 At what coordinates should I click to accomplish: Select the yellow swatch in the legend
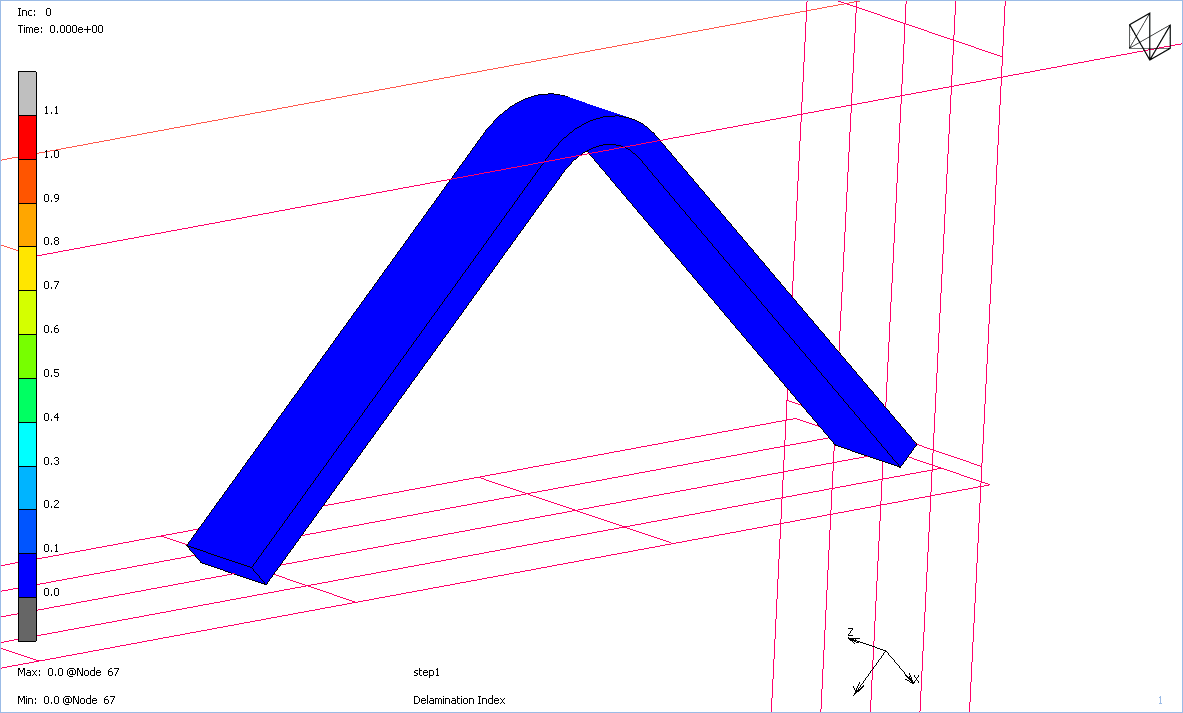coord(27,268)
